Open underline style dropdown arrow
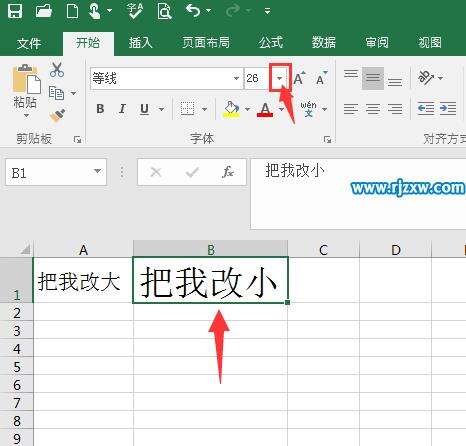This screenshot has width=466, height=446. [x=162, y=109]
